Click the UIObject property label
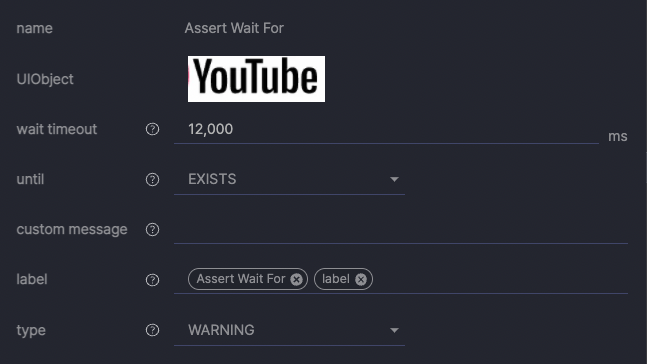 click(x=45, y=79)
